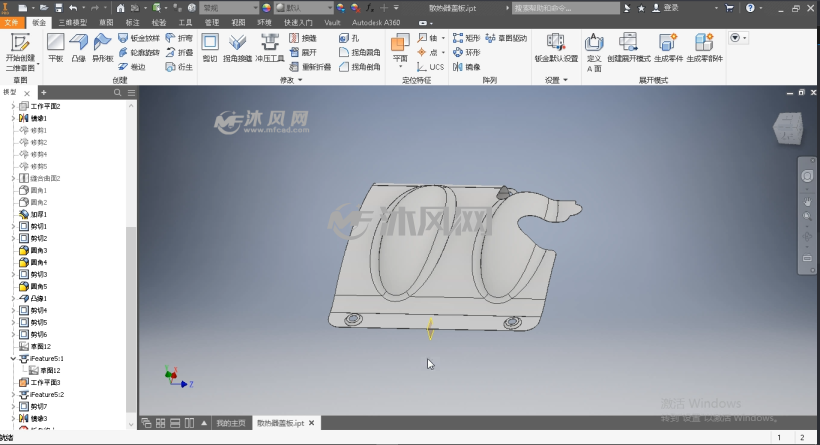Viewport: 820px width, 445px height.
Task: Open the Punch Tool (冲压工具)
Action: click(x=270, y=48)
